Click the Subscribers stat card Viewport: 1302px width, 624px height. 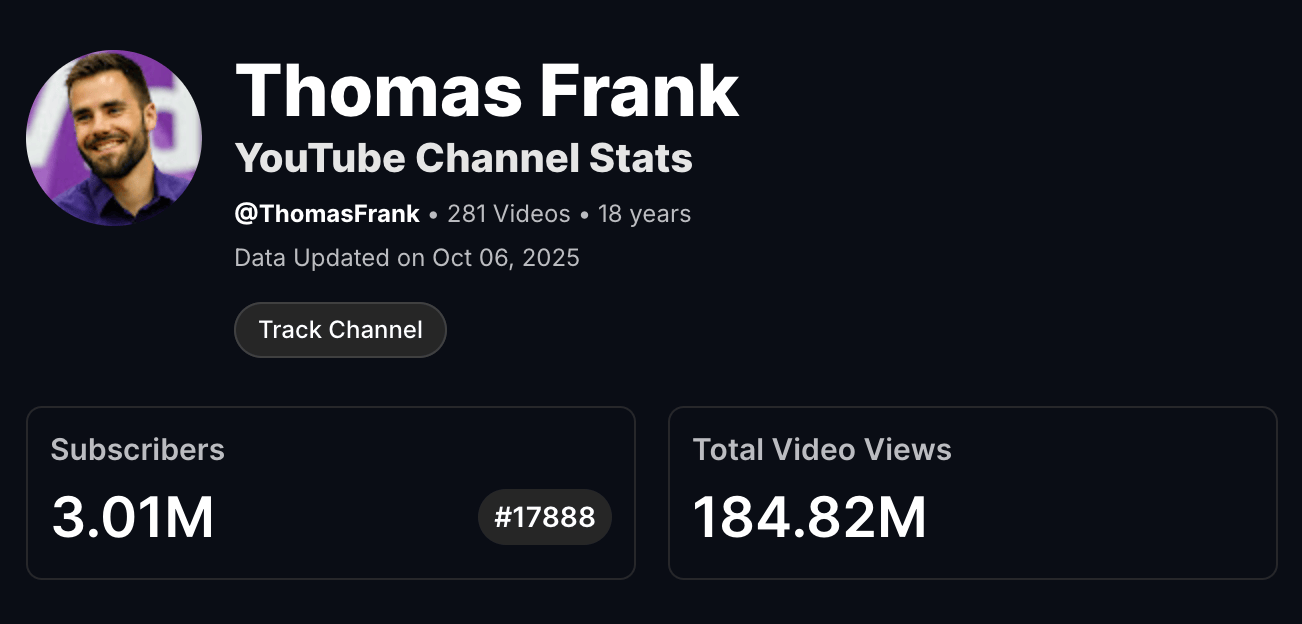[332, 491]
